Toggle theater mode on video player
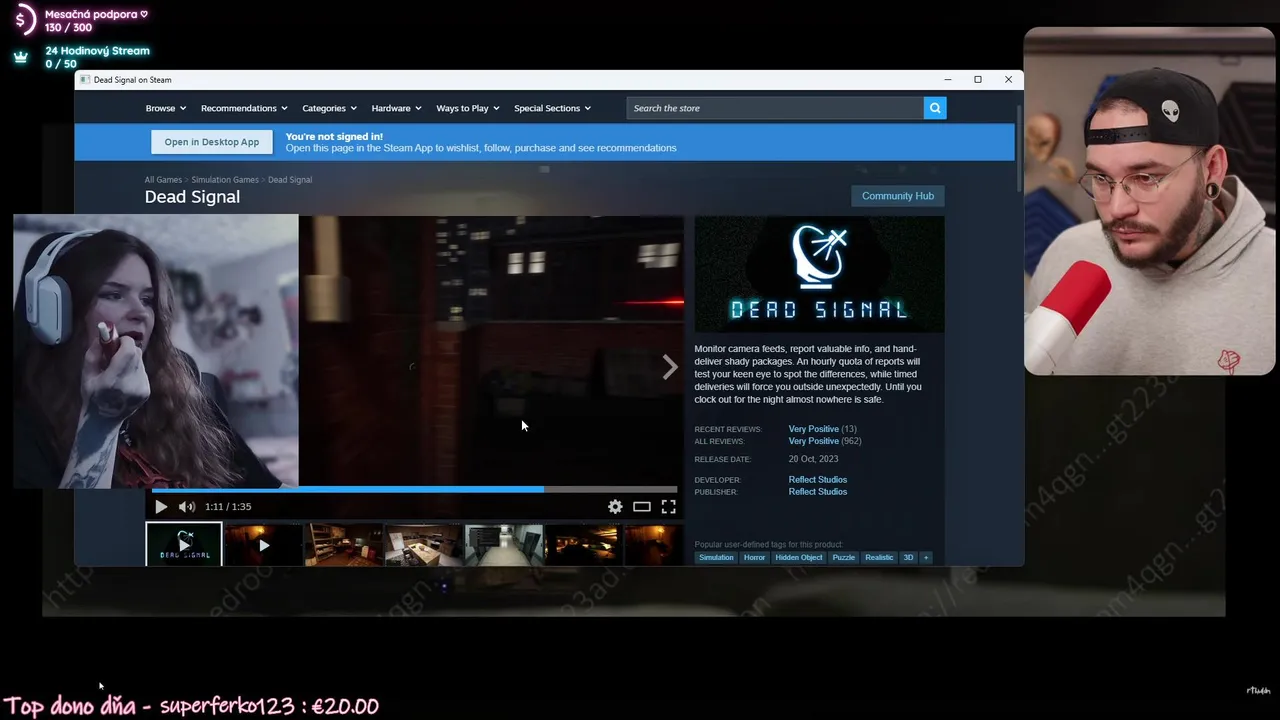The width and height of the screenshot is (1280, 720). tap(642, 507)
